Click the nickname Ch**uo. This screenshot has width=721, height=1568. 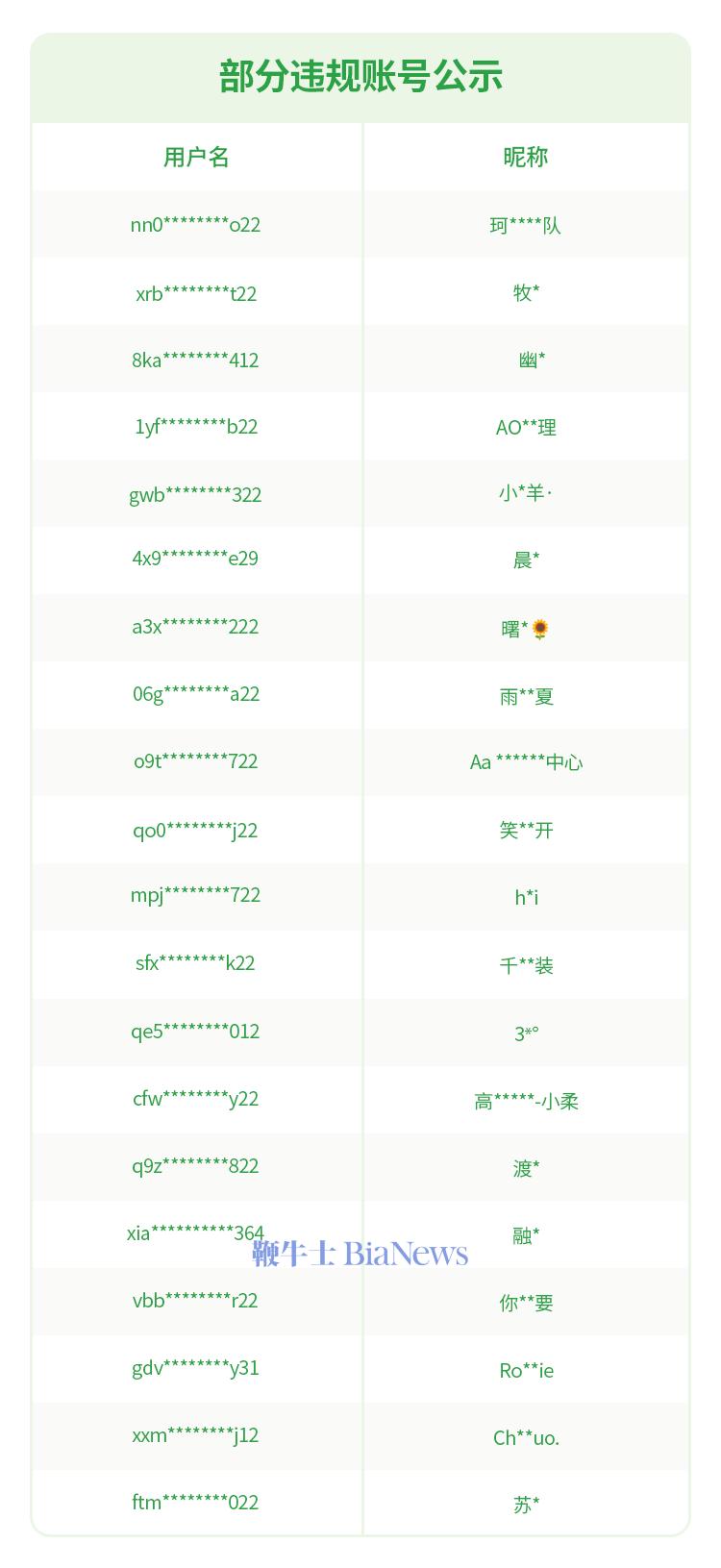(x=526, y=1437)
